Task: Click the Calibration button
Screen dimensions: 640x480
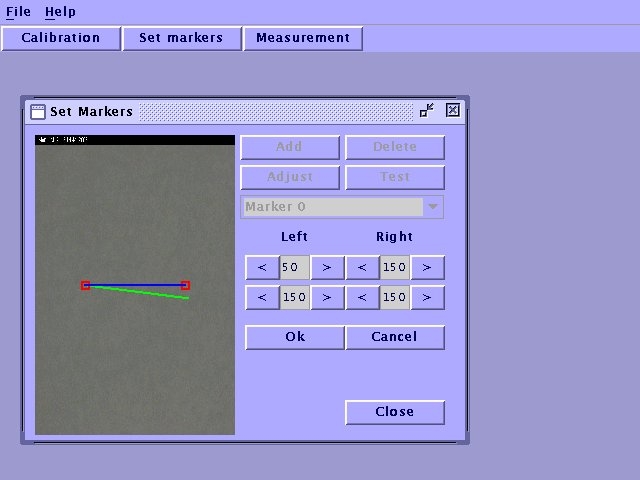Action: [x=61, y=38]
